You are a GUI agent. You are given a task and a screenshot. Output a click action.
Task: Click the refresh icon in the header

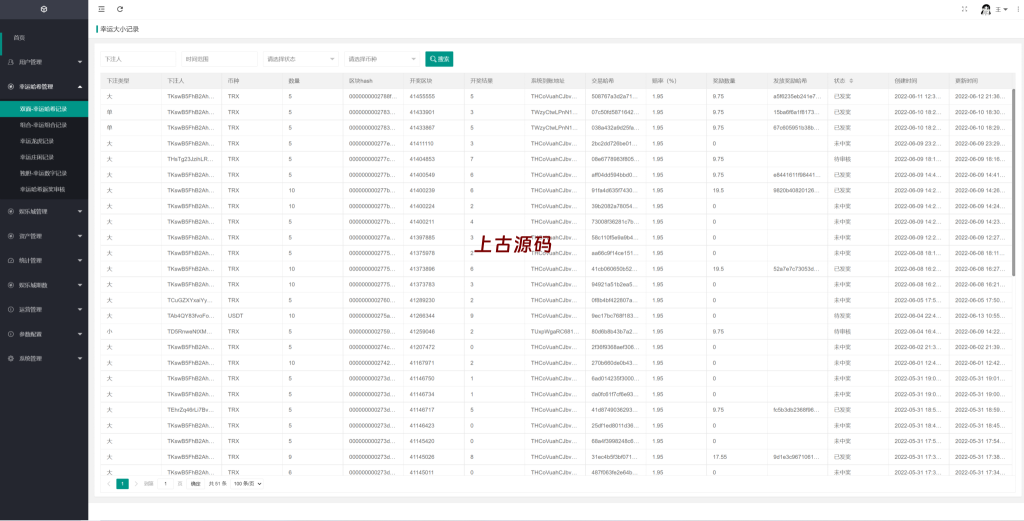tap(120, 9)
